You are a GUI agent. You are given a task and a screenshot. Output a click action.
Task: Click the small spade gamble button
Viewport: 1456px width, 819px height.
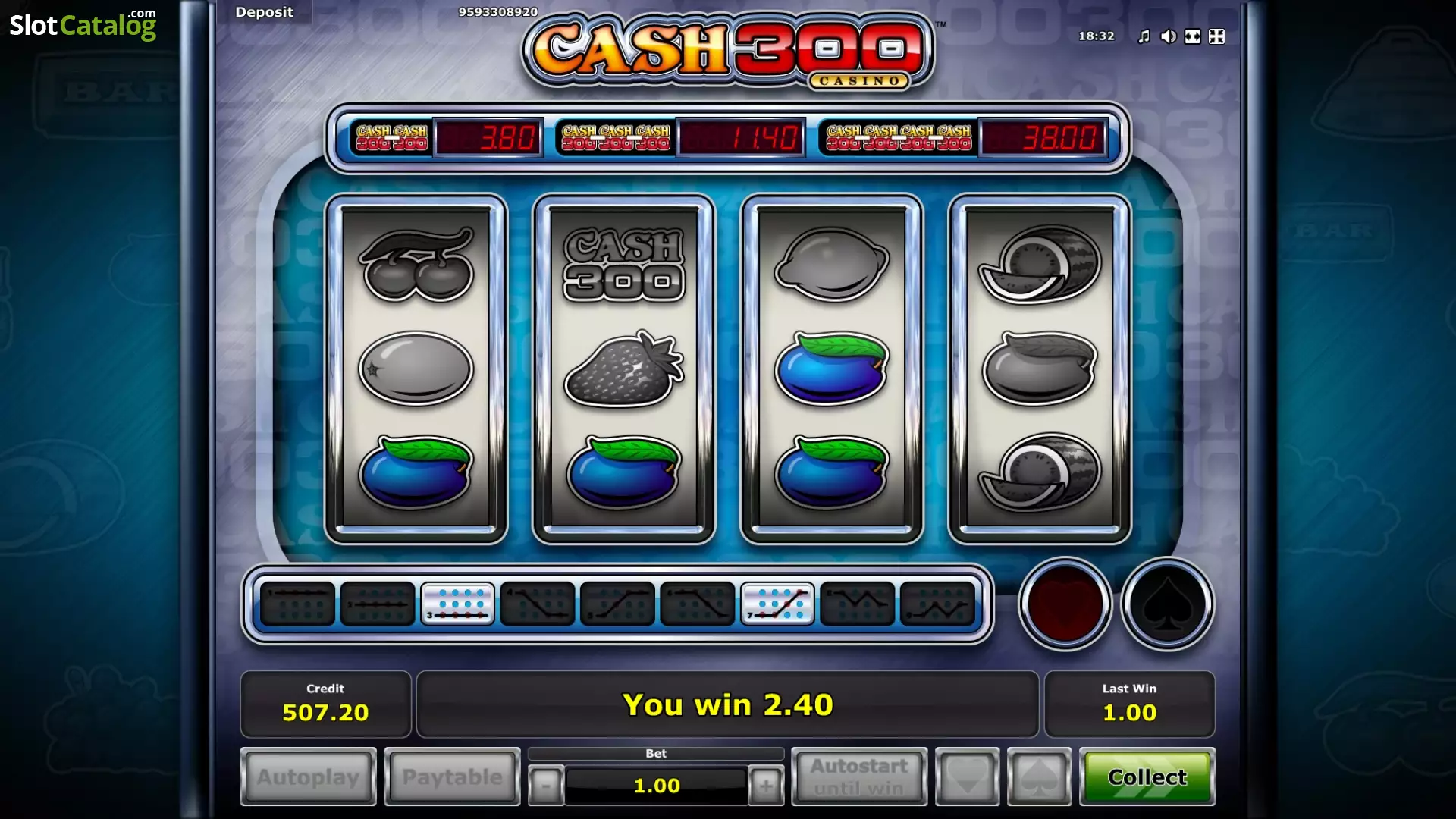[1039, 777]
